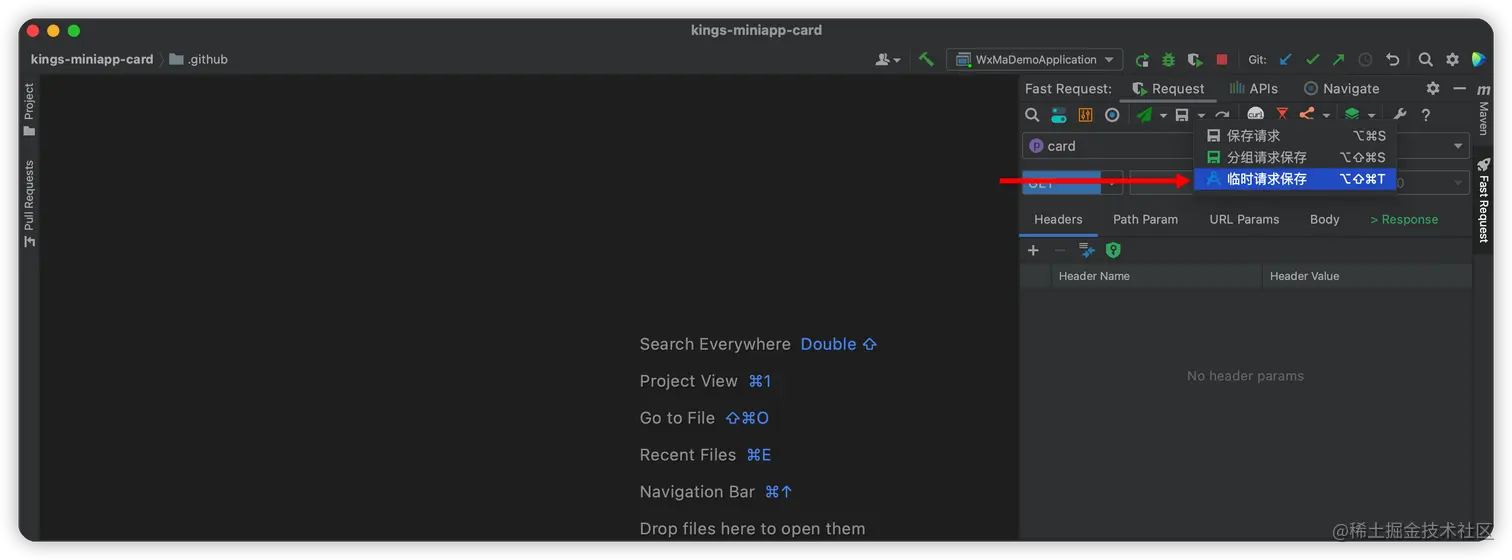Choose 分组请求保存 from the save menu

pyautogui.click(x=1295, y=158)
